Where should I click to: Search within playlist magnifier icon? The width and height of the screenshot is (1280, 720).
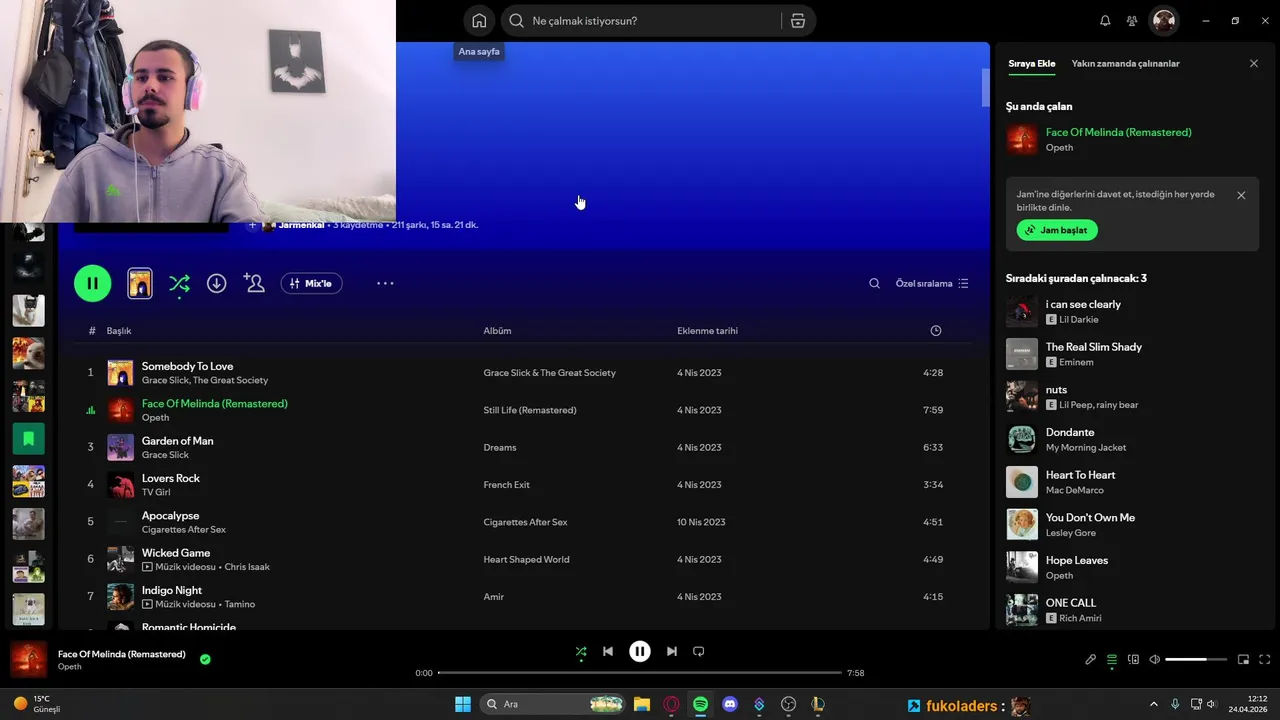click(874, 284)
